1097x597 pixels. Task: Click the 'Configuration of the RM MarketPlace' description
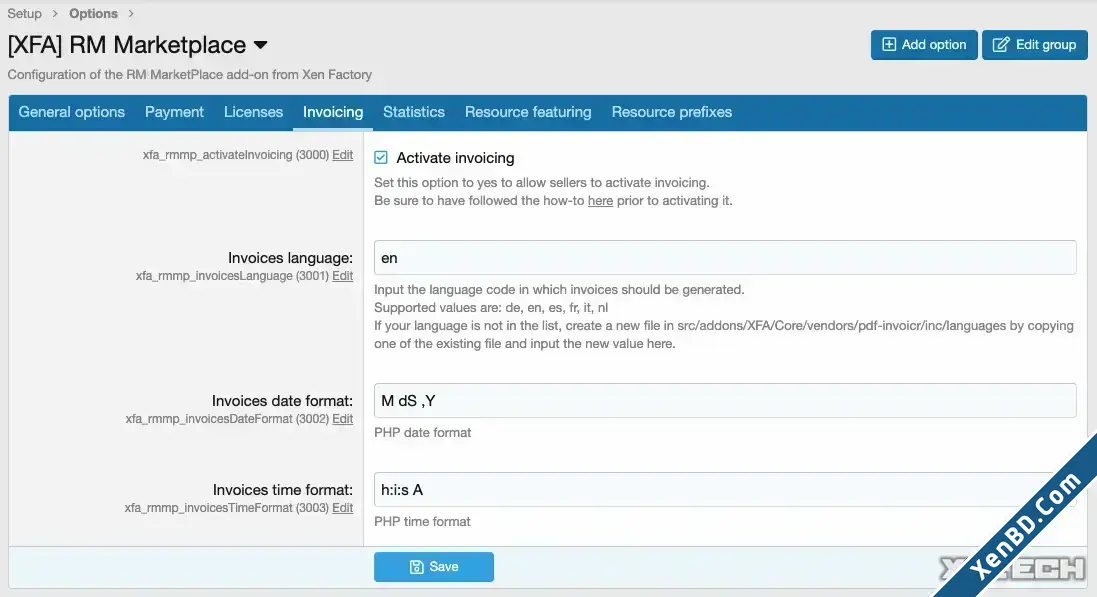click(190, 74)
